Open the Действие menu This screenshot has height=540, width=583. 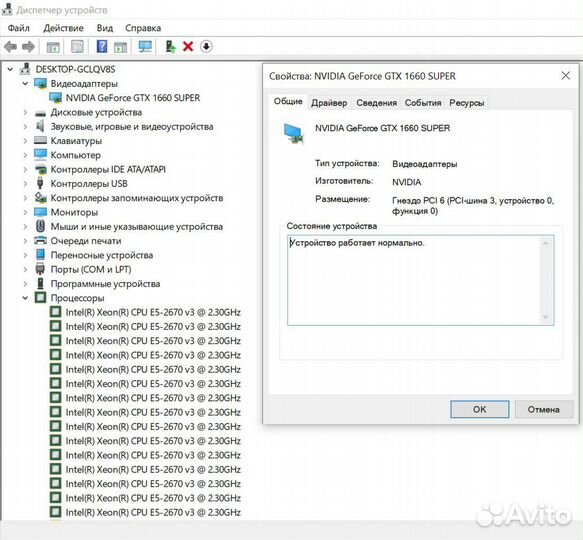(x=63, y=28)
